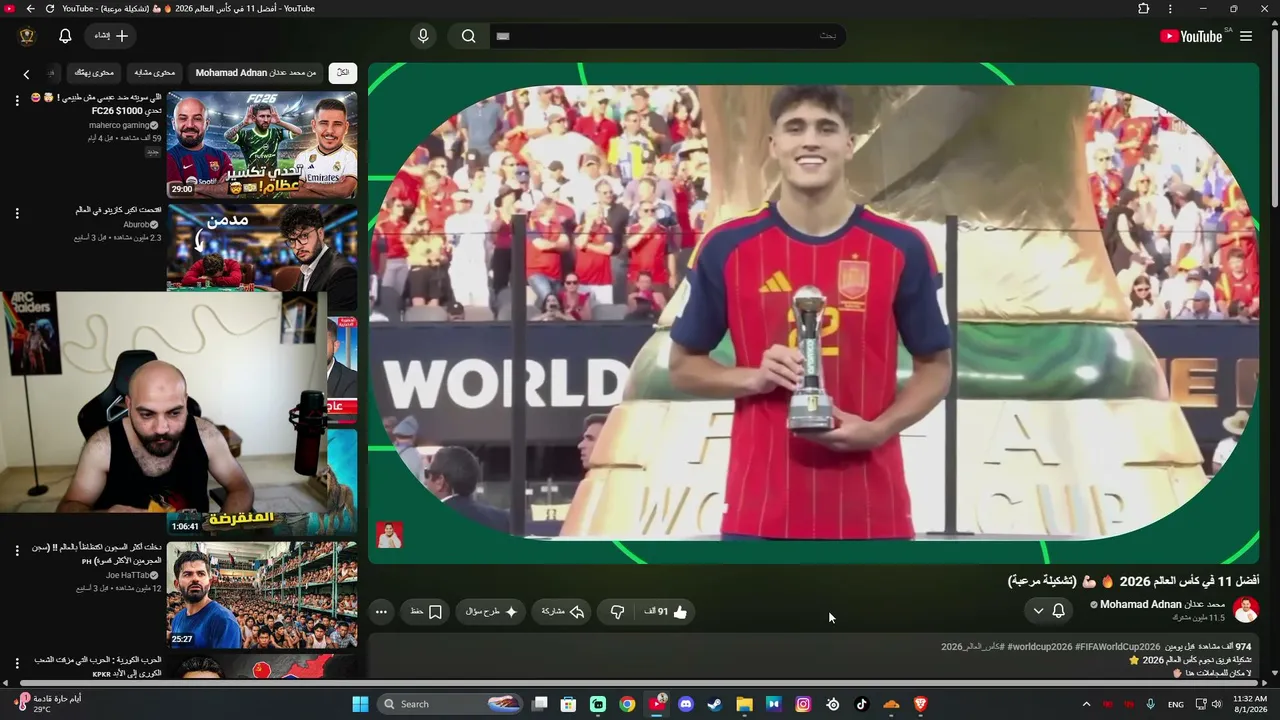Click the main video player
The width and height of the screenshot is (1280, 720).
[813, 313]
